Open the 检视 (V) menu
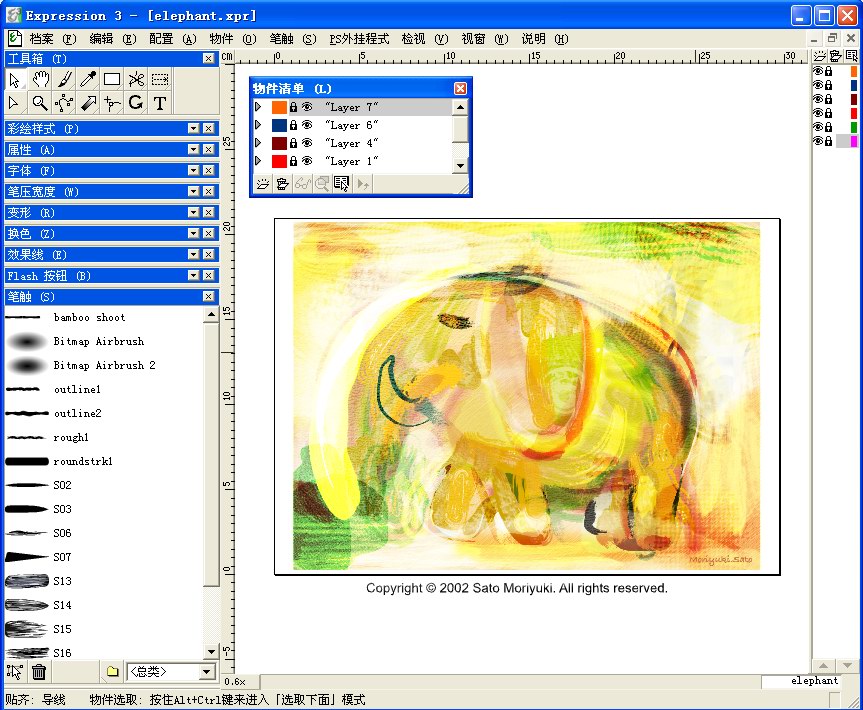 tap(424, 39)
